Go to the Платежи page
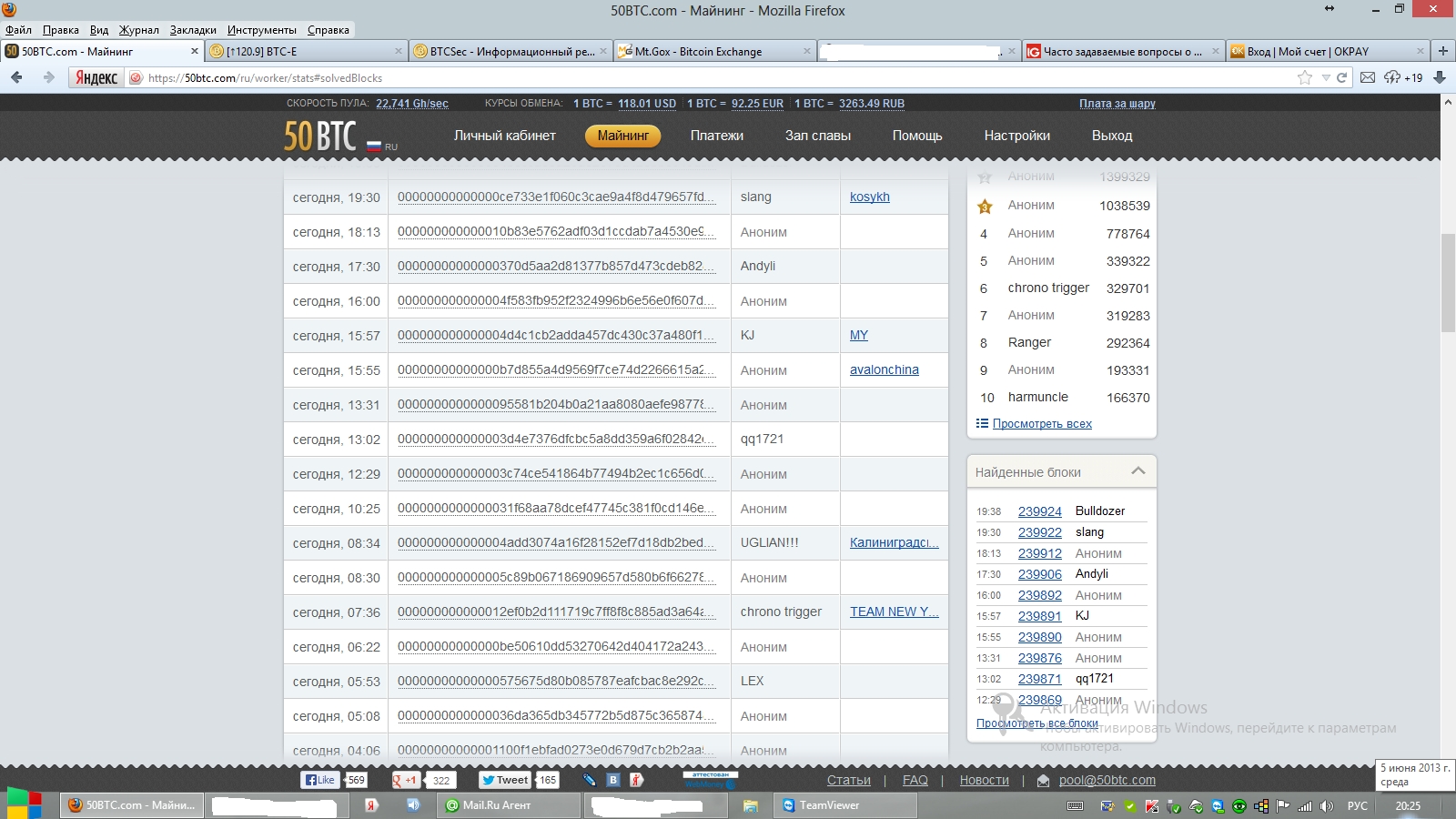This screenshot has height=819, width=1456. tap(716, 136)
